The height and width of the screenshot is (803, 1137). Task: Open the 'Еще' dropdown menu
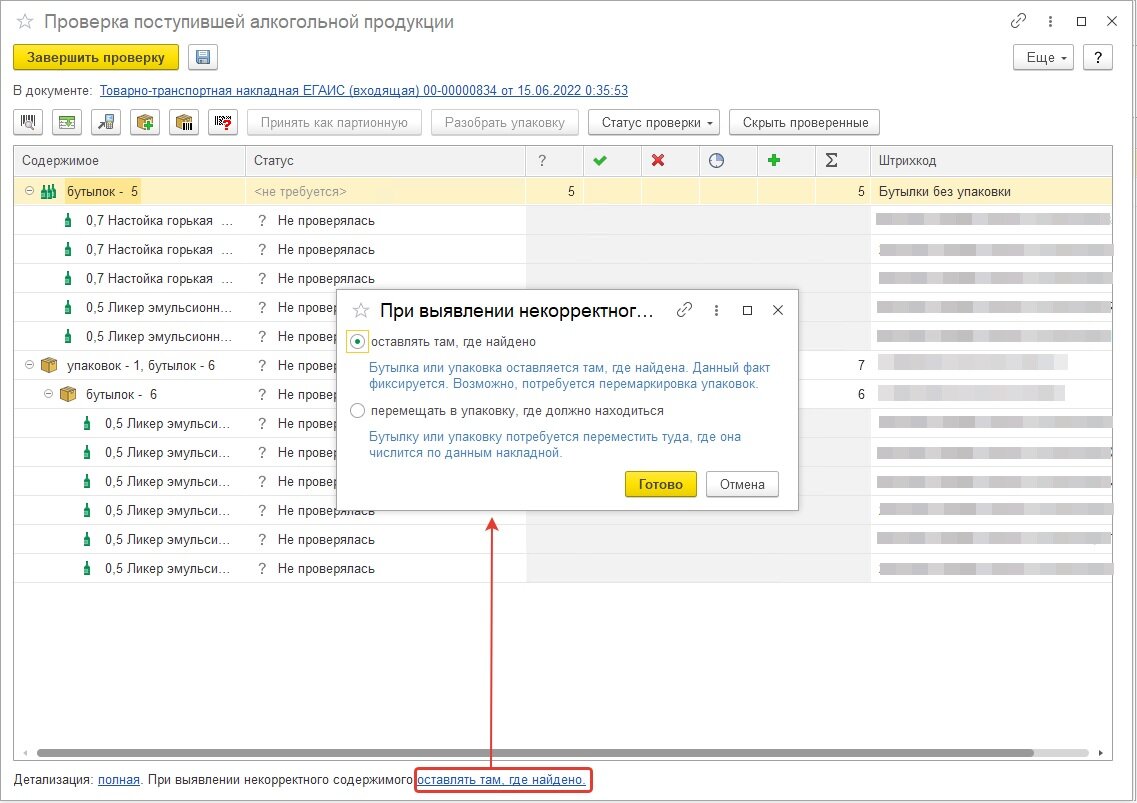tap(1043, 57)
